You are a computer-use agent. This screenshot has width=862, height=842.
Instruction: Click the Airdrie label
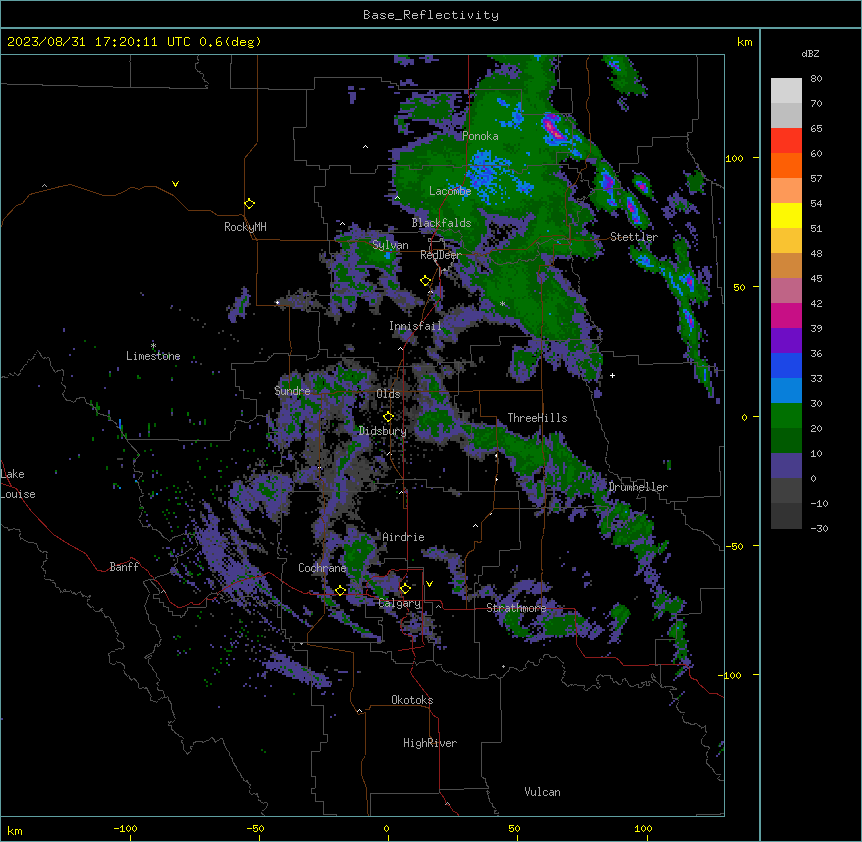403,537
